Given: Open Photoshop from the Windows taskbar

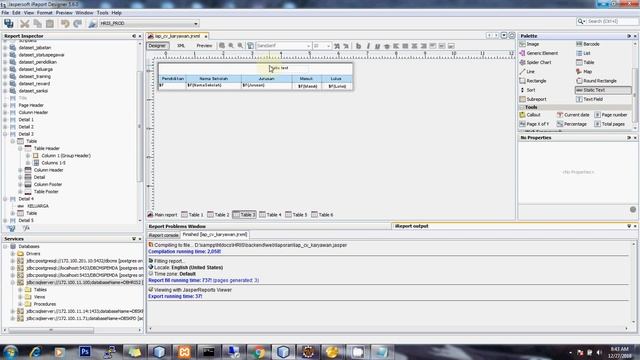Looking at the screenshot, I should tap(85, 351).
